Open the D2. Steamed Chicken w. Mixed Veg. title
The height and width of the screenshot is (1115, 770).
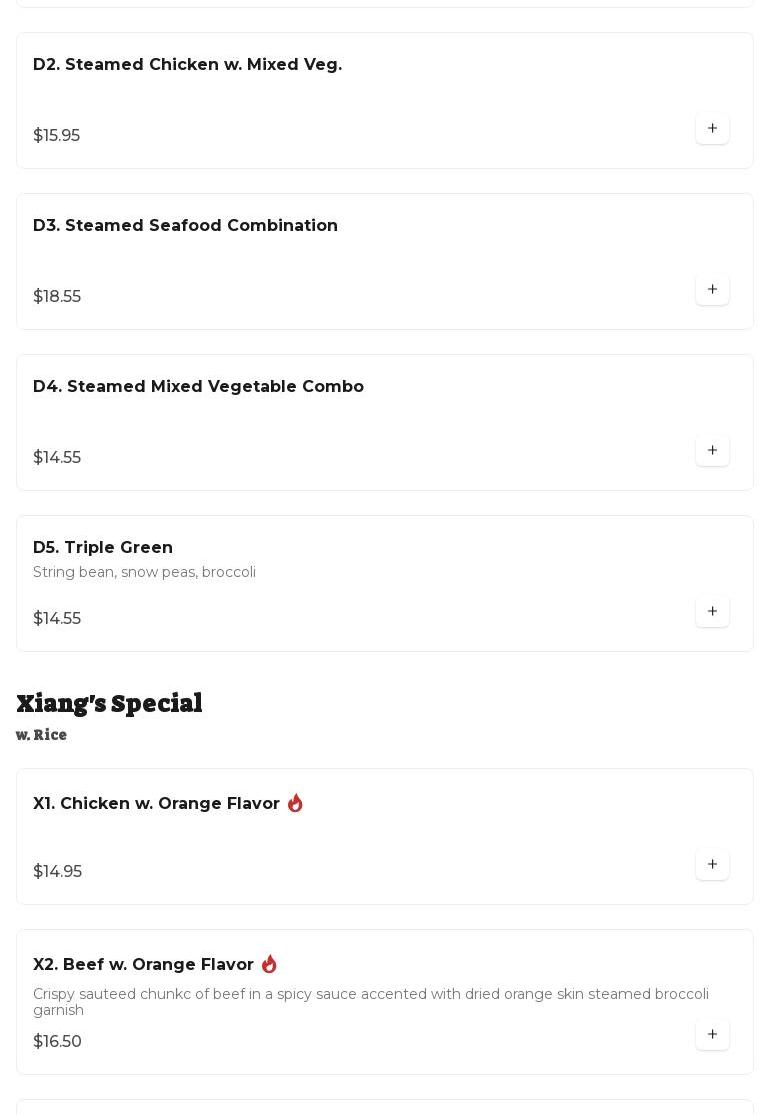coord(187,65)
